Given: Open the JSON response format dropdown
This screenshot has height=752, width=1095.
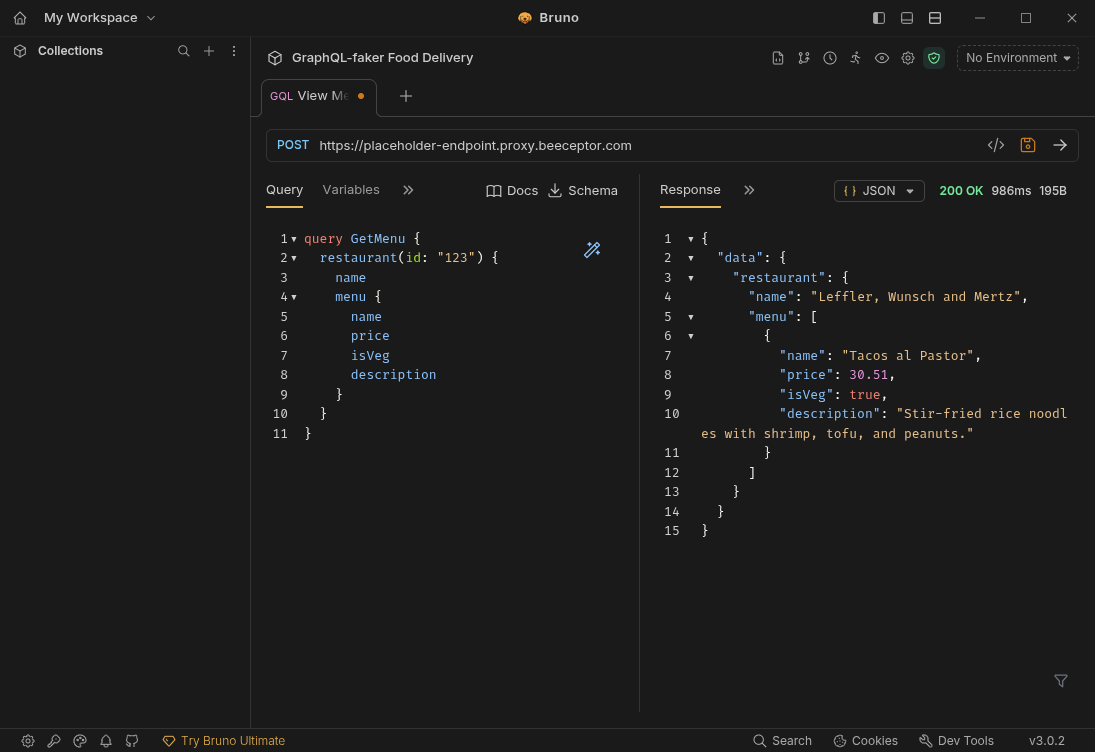Looking at the screenshot, I should tap(879, 191).
